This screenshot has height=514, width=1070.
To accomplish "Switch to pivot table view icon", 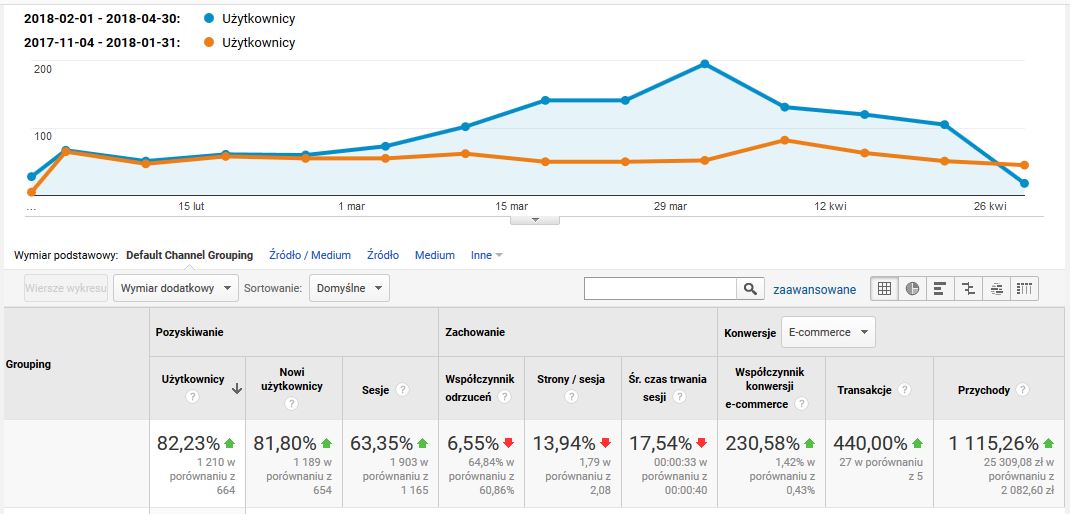I will (1024, 289).
